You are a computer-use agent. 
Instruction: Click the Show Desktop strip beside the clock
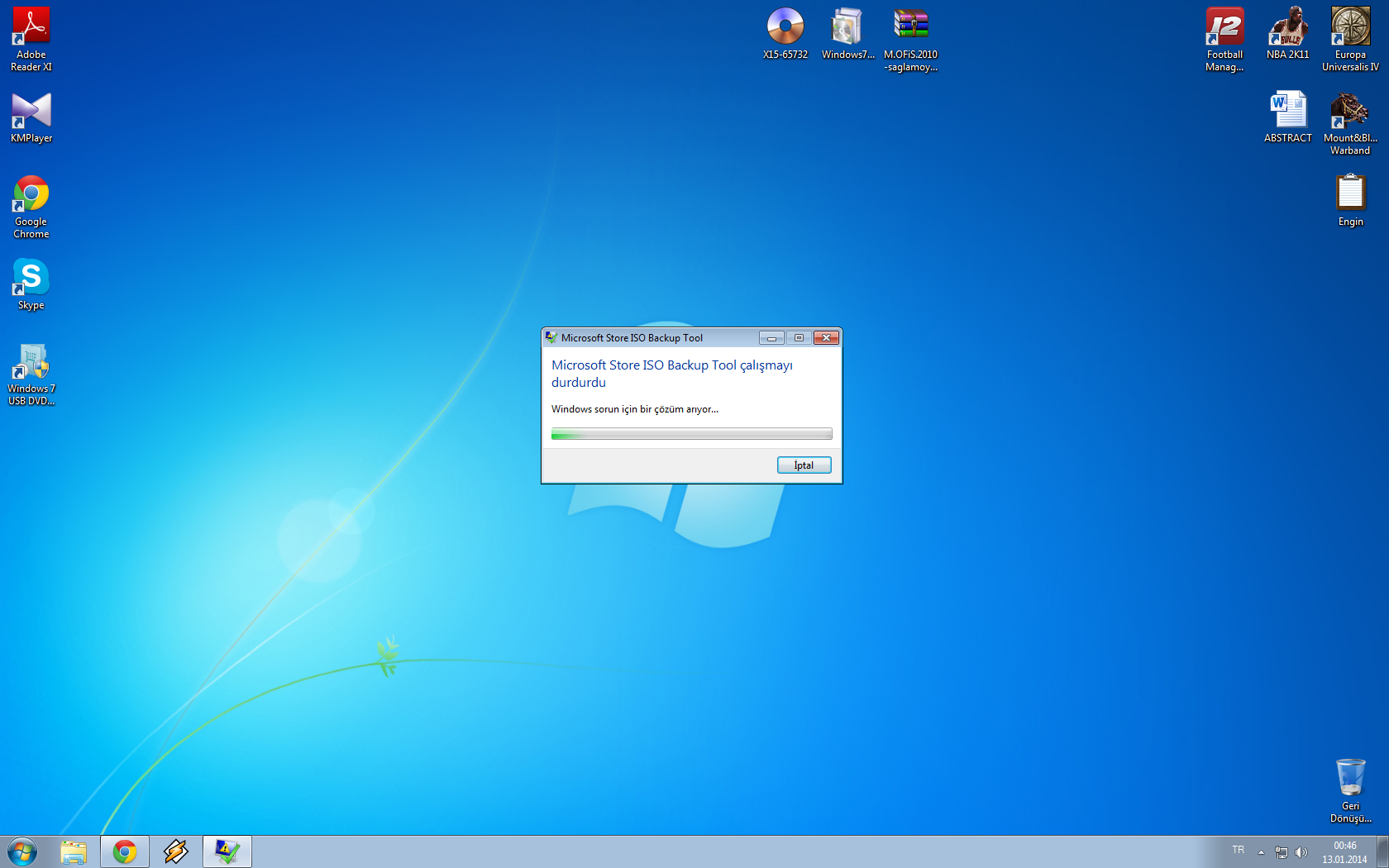pos(1382,851)
